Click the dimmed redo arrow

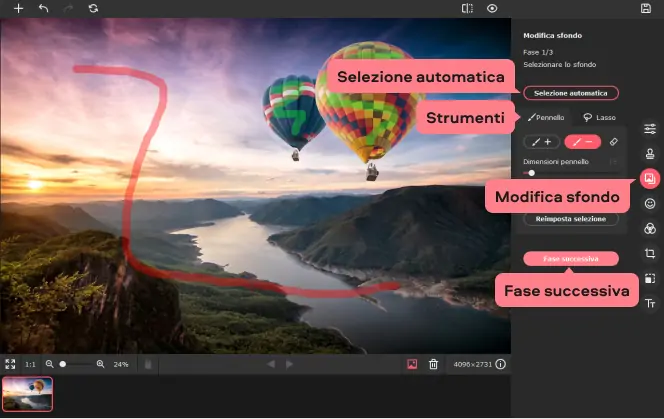68,8
